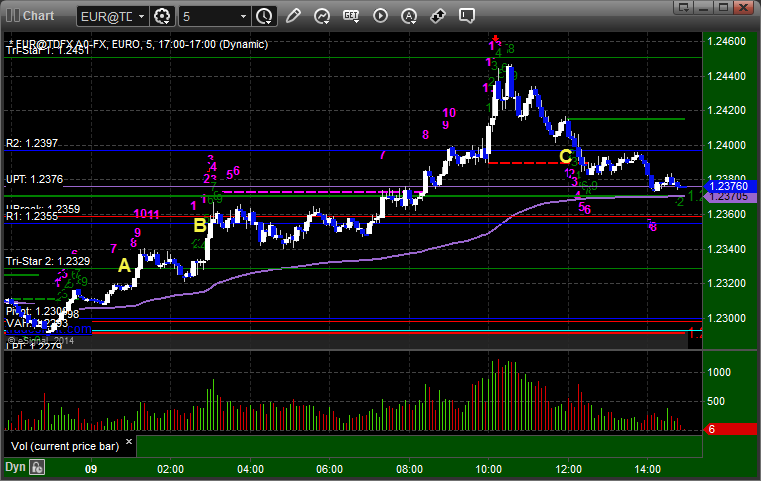Click the 12:00 time axis label

(568, 469)
